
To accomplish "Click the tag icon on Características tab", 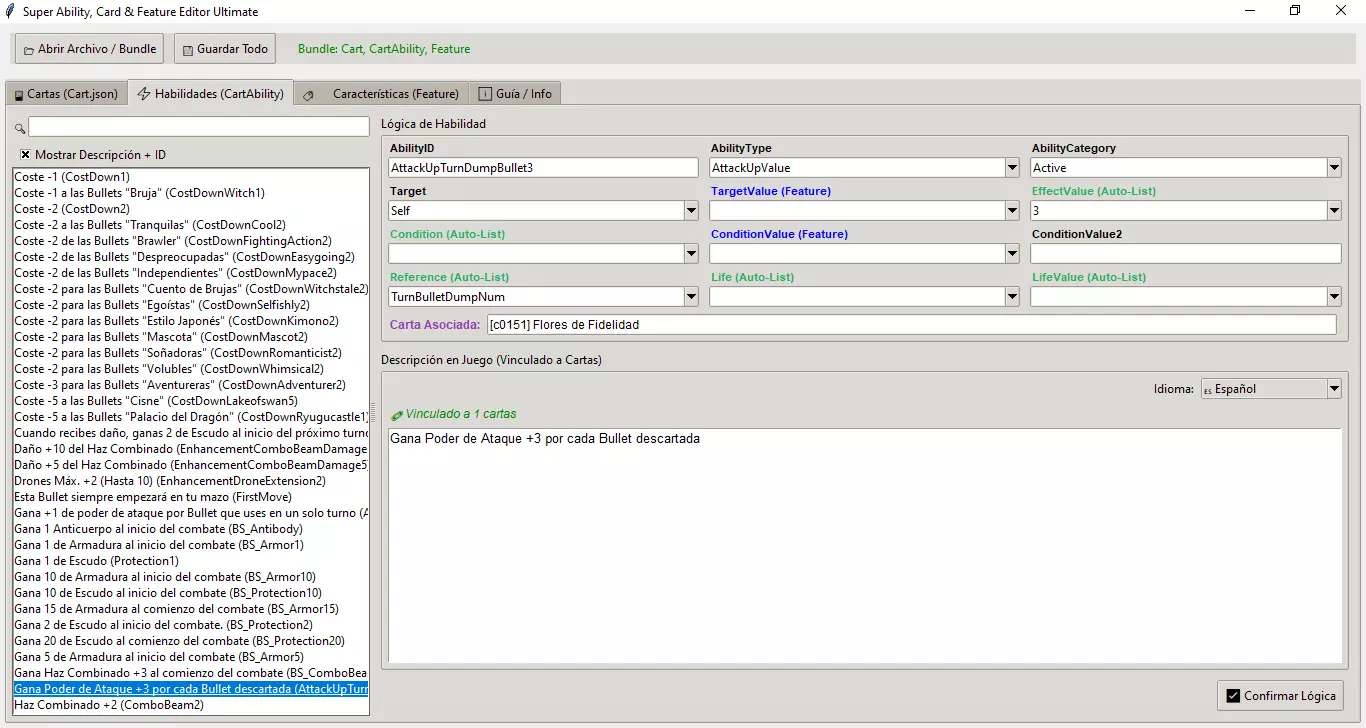I will (308, 95).
